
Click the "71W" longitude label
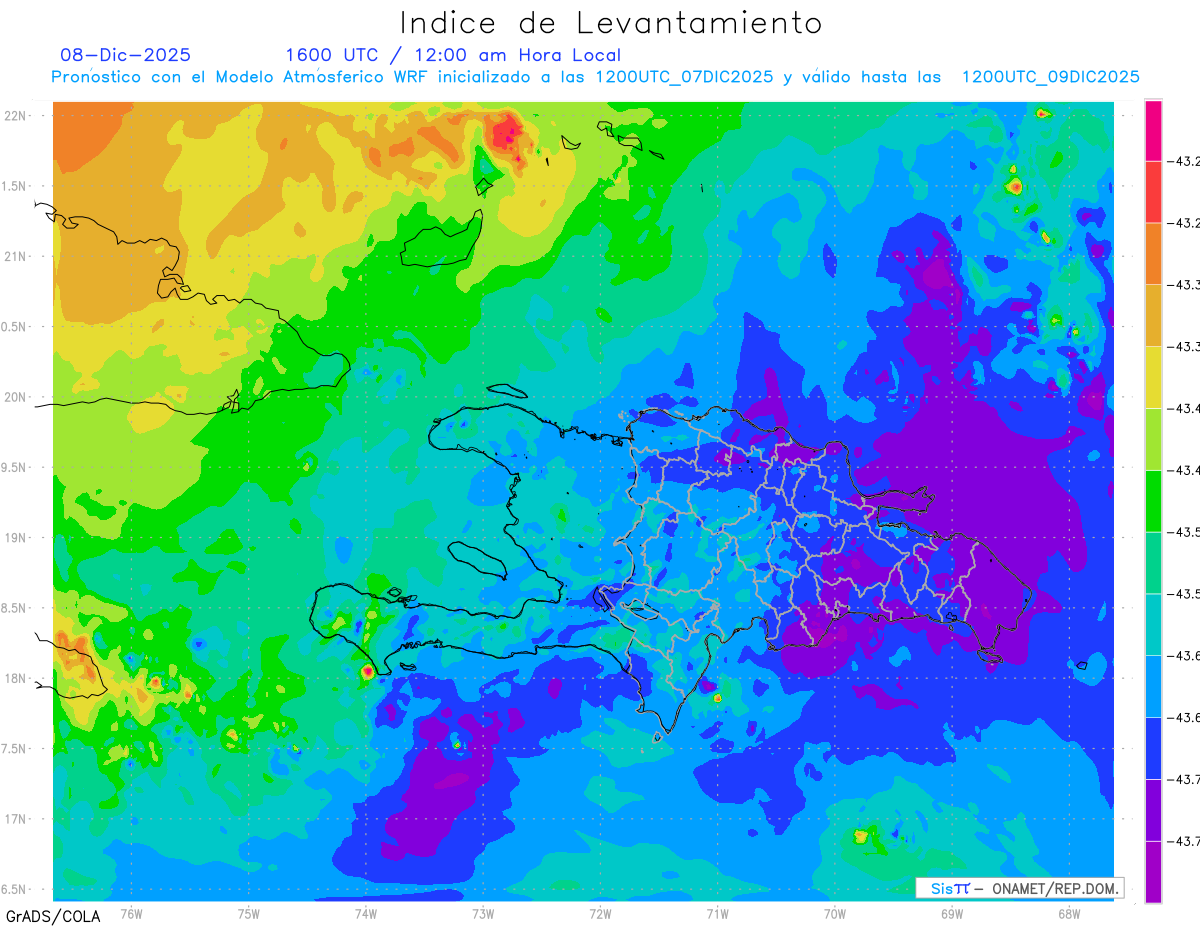[x=717, y=912]
